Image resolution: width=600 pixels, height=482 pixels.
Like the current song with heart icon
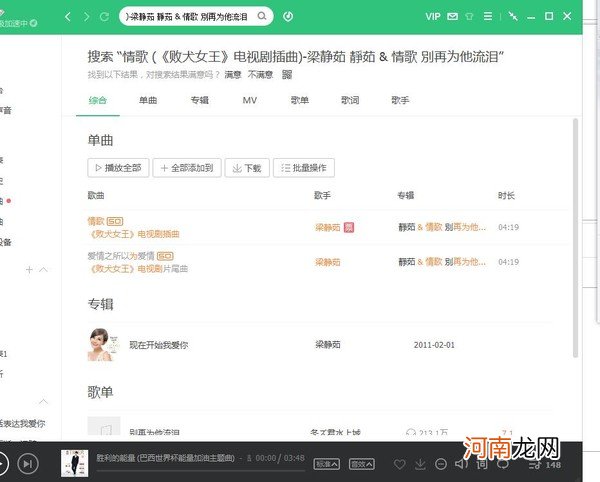(399, 464)
